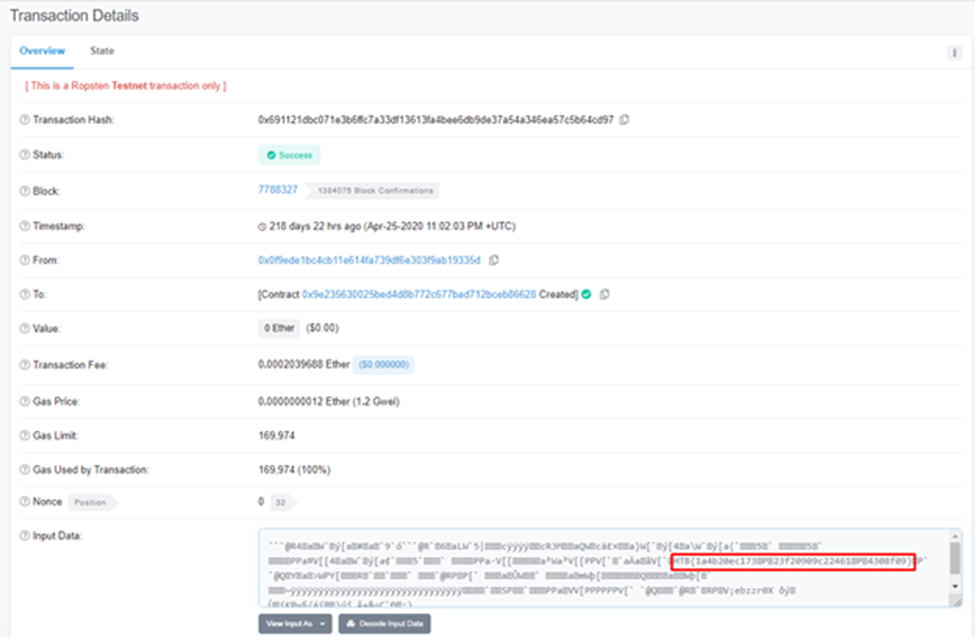Open block 7788327 link
The image size is (975, 637).
pyautogui.click(x=278, y=190)
